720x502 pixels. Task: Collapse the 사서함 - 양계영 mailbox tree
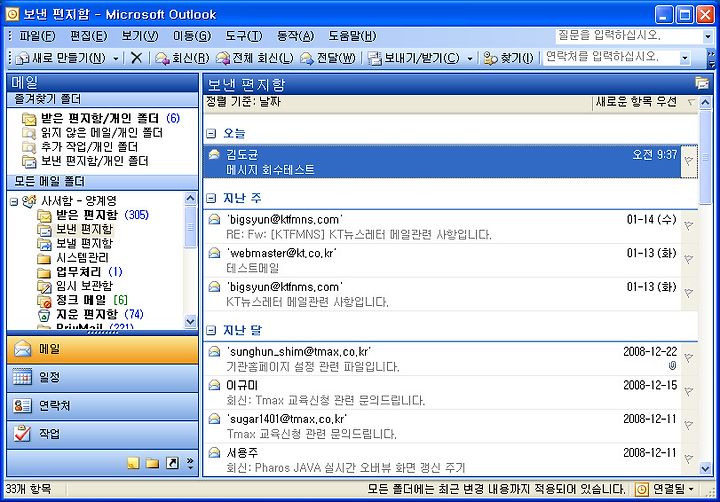[x=14, y=202]
